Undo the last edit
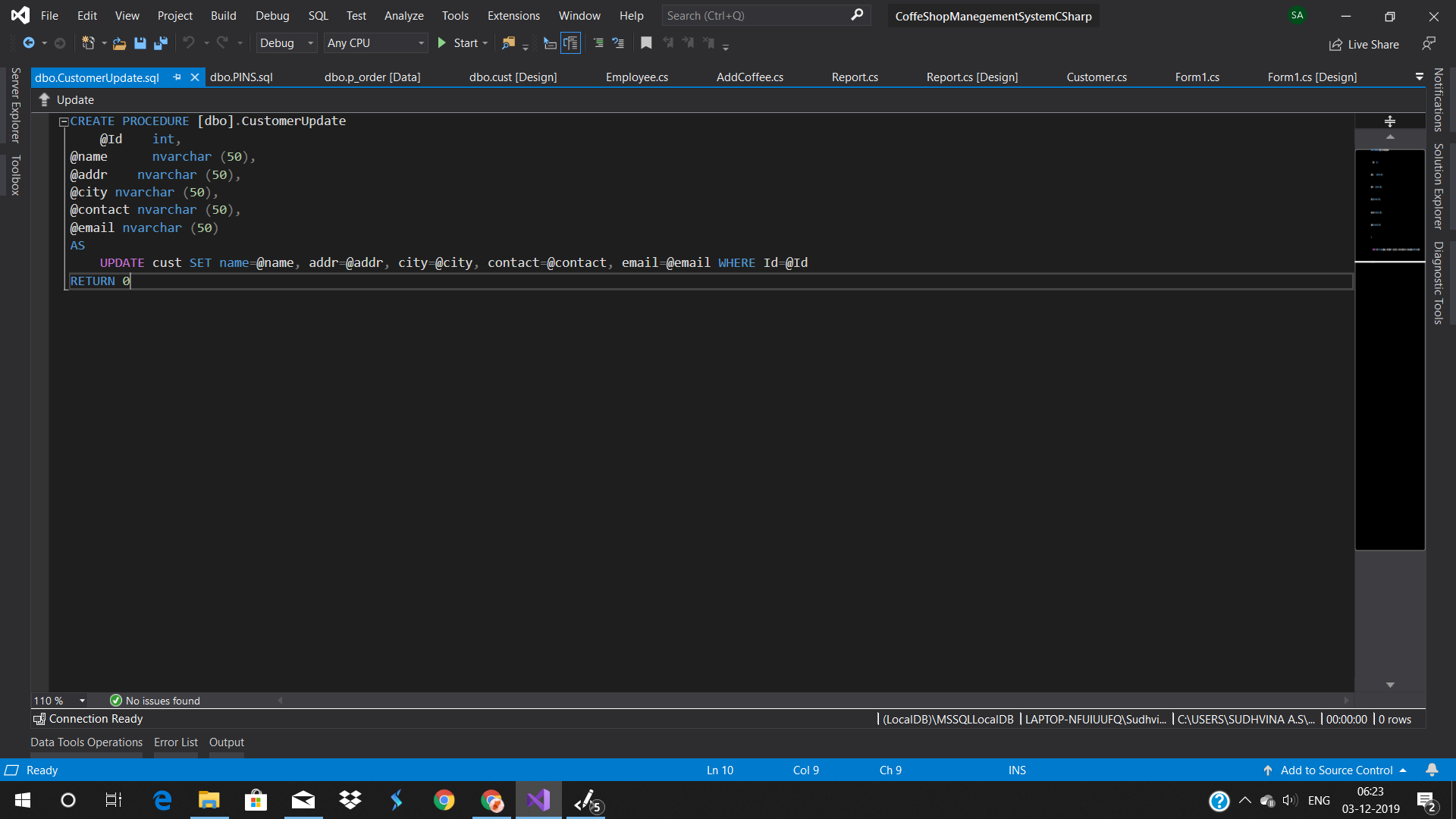This screenshot has width=1456, height=819. tap(190, 43)
